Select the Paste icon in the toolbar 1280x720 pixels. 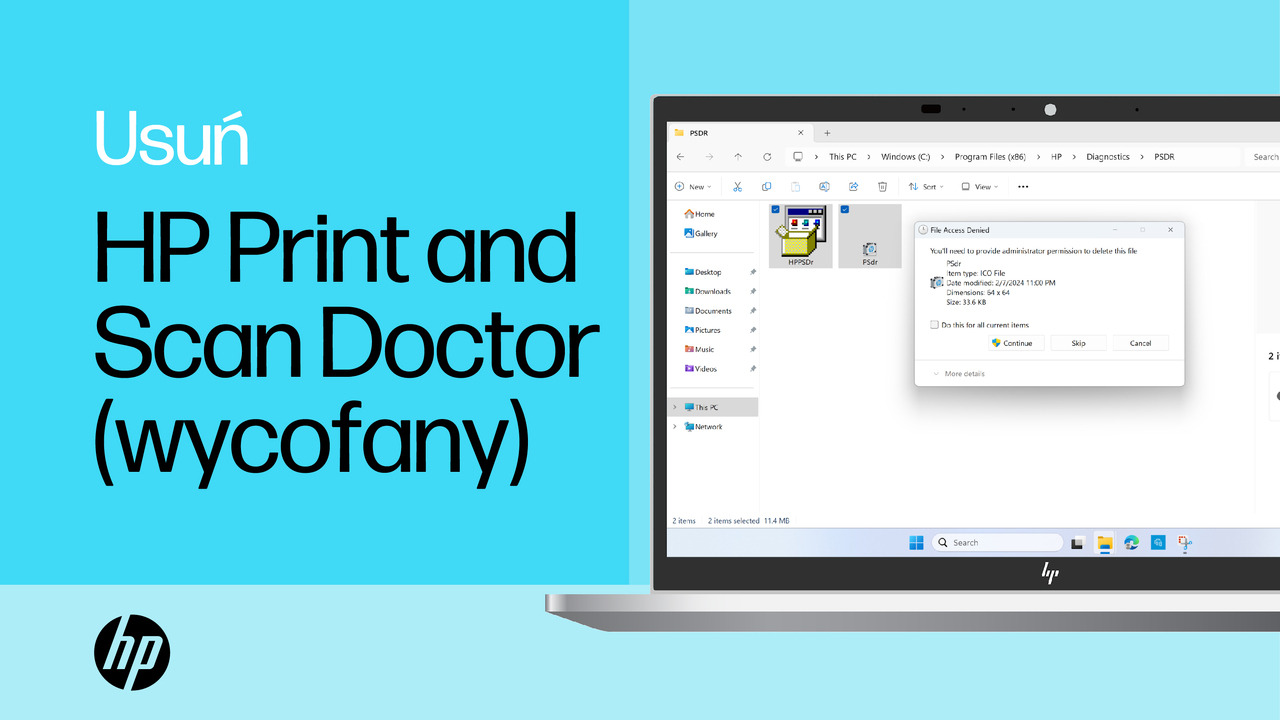click(x=793, y=186)
